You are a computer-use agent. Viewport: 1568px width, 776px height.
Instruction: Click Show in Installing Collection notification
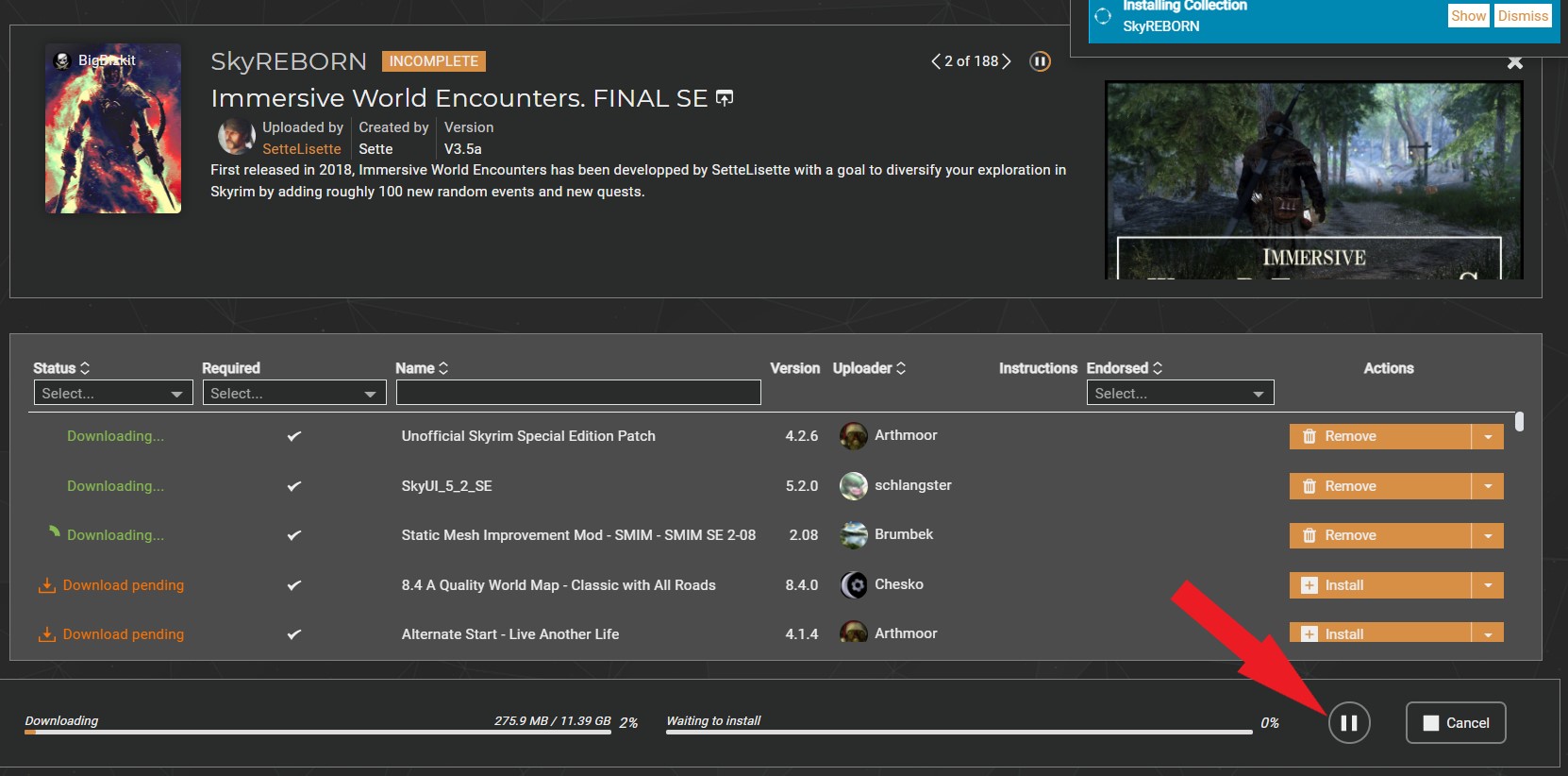(x=1468, y=16)
